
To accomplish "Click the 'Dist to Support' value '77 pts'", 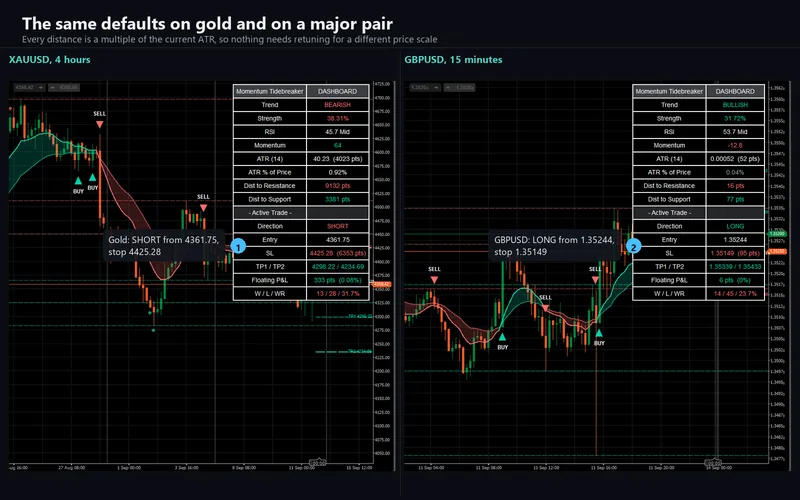I will tap(735, 199).
